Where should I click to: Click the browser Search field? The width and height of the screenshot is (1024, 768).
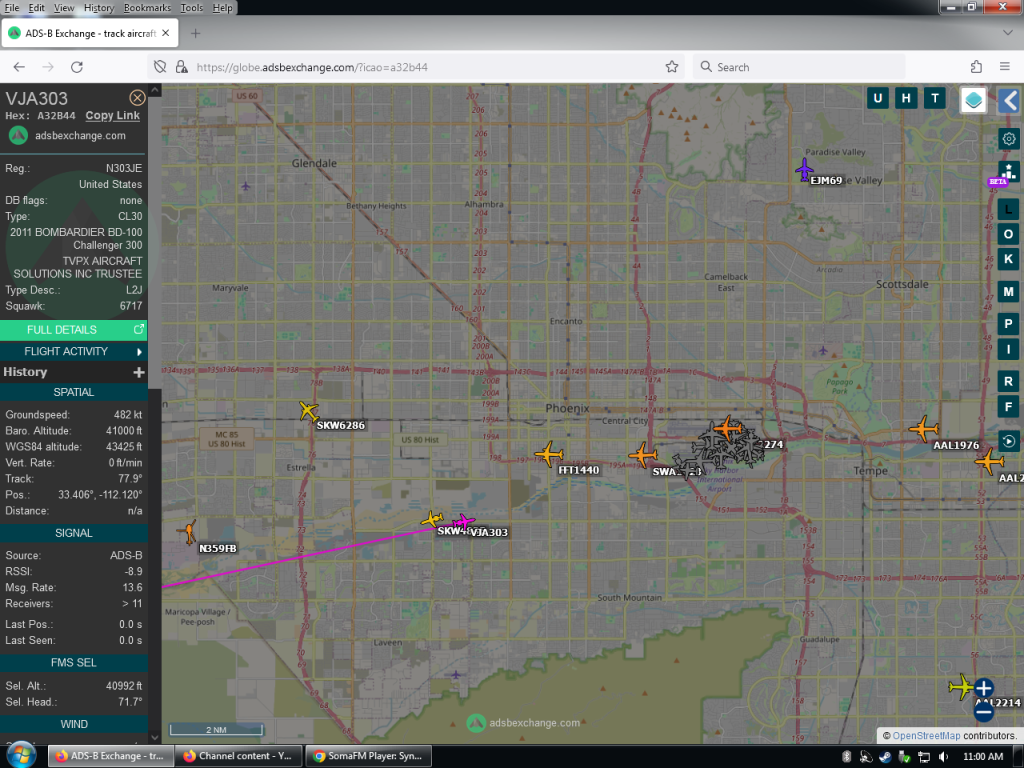(799, 67)
